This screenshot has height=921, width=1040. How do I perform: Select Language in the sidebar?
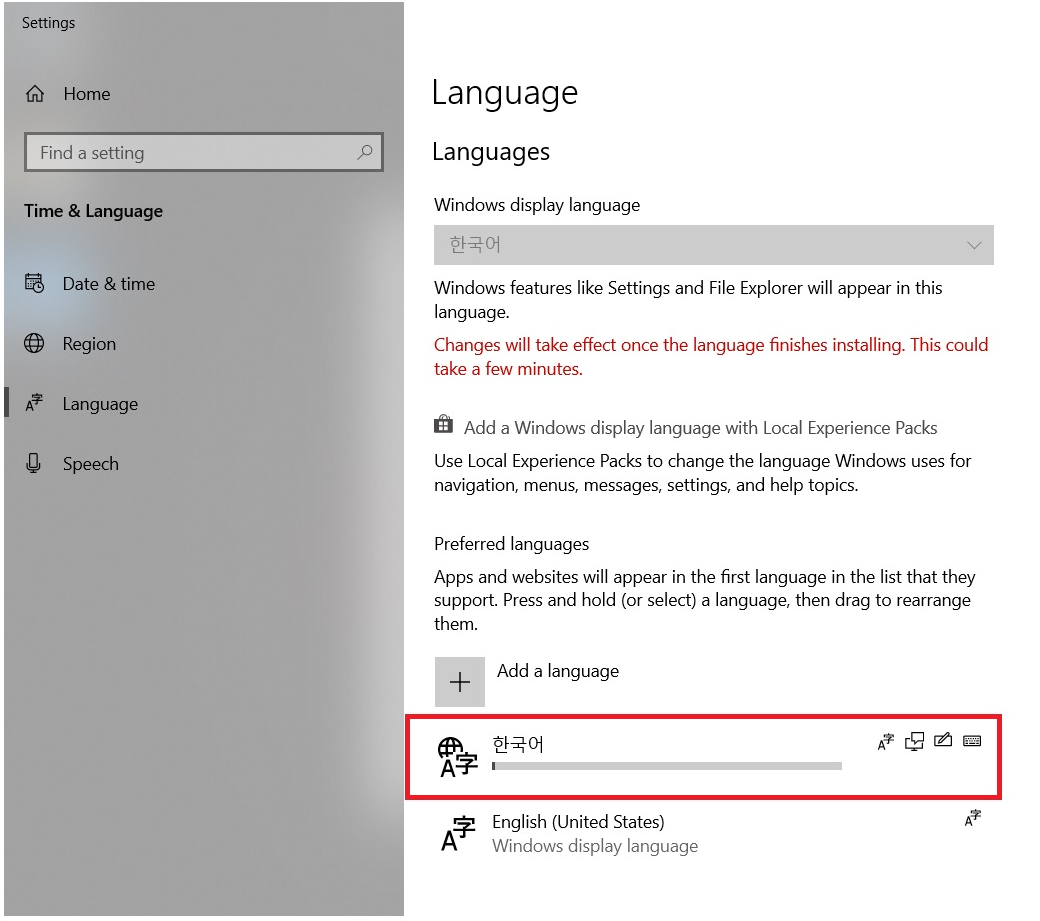[100, 404]
